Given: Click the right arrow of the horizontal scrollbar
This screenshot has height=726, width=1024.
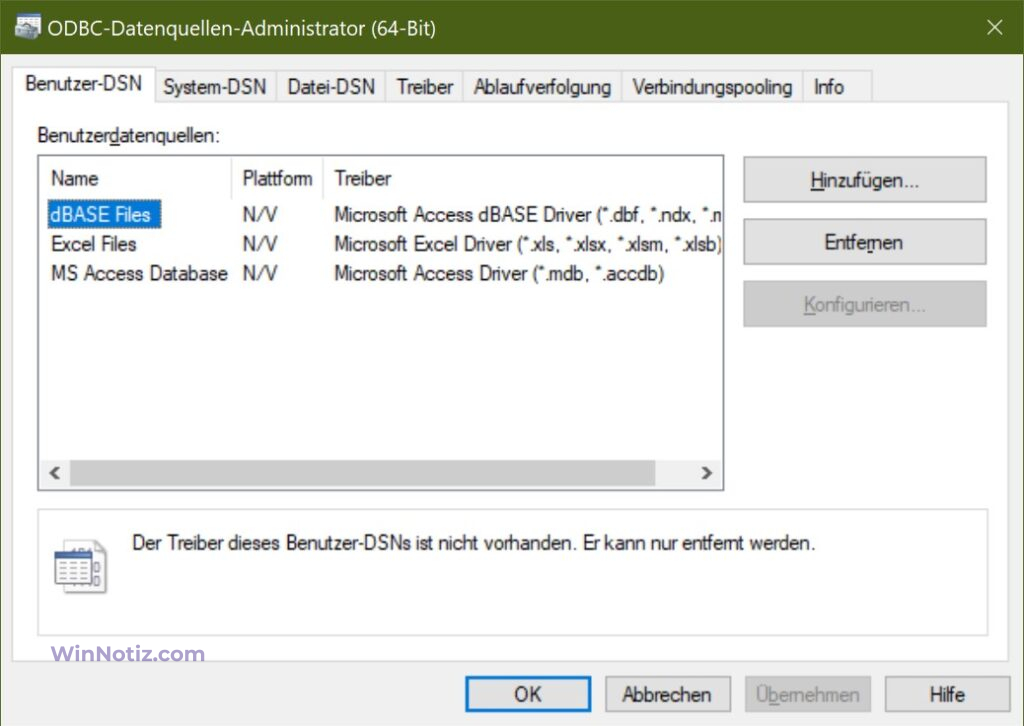Looking at the screenshot, I should [707, 473].
